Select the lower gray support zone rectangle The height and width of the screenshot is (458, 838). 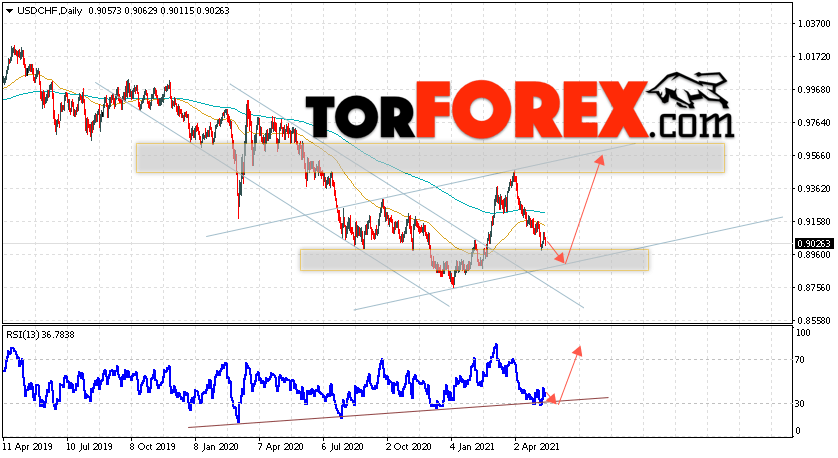coord(474,260)
